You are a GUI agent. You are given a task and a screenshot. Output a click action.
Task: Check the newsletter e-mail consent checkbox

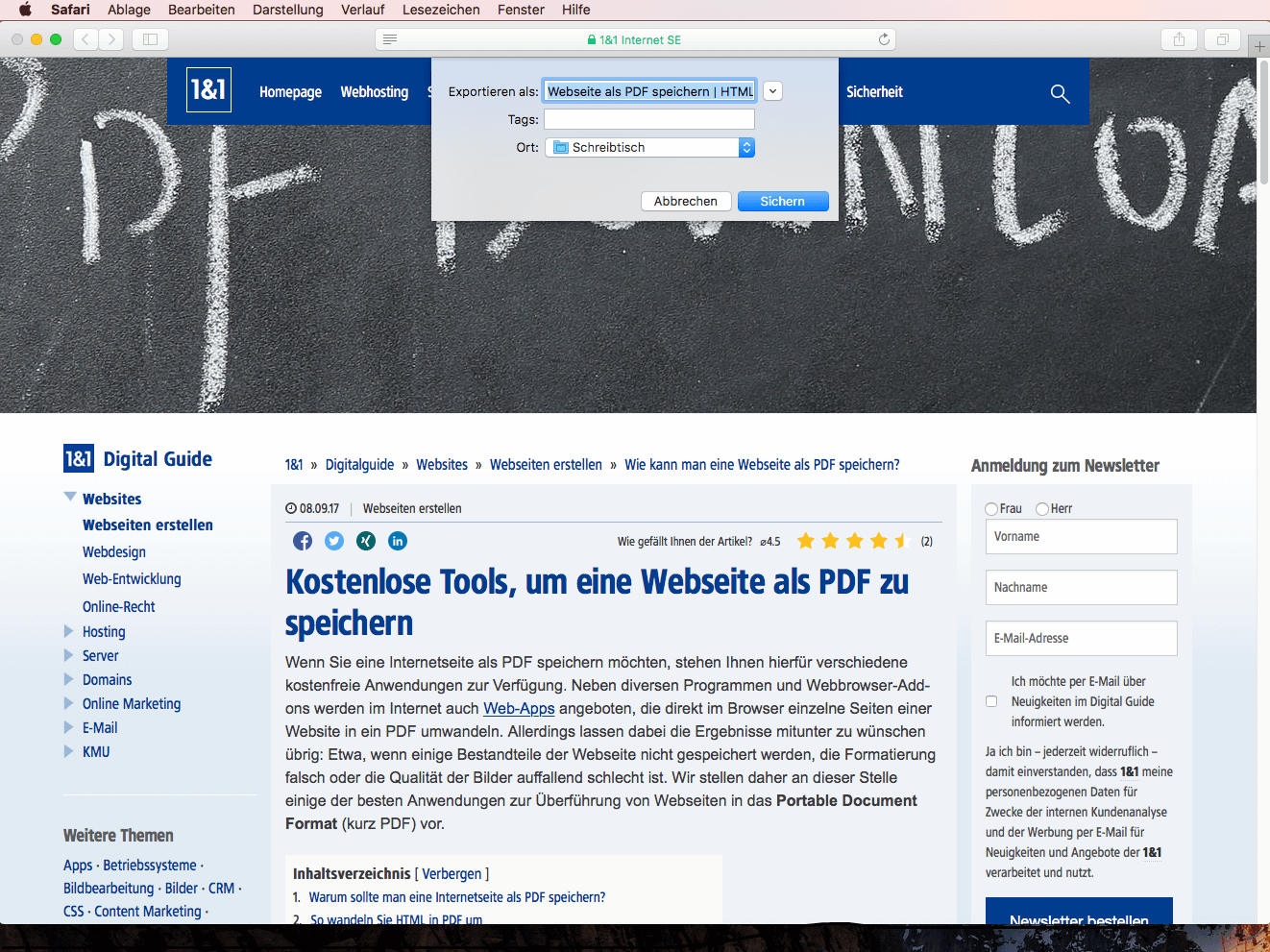[x=991, y=701]
